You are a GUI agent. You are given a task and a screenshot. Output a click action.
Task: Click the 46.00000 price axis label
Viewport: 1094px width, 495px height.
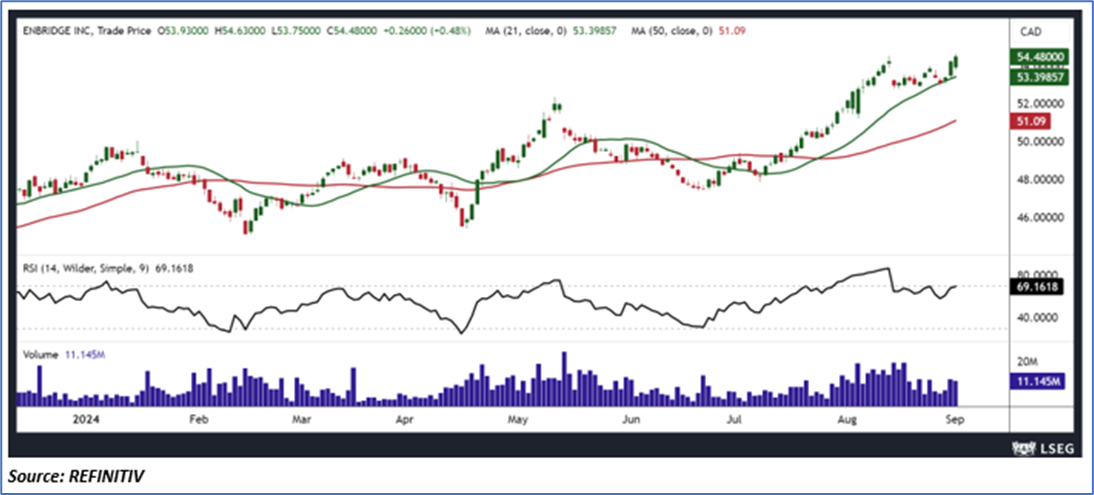click(1040, 218)
